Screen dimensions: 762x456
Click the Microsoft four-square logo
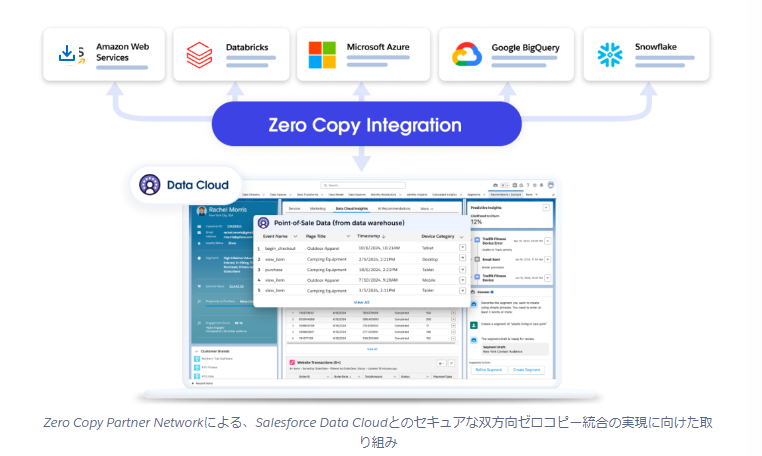tap(322, 54)
